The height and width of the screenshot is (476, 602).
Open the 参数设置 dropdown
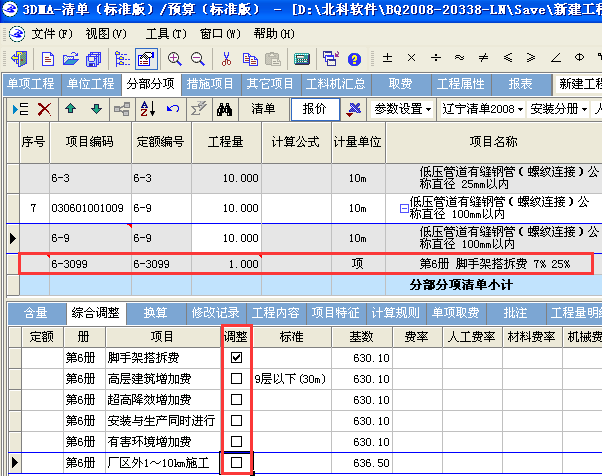(x=402, y=108)
